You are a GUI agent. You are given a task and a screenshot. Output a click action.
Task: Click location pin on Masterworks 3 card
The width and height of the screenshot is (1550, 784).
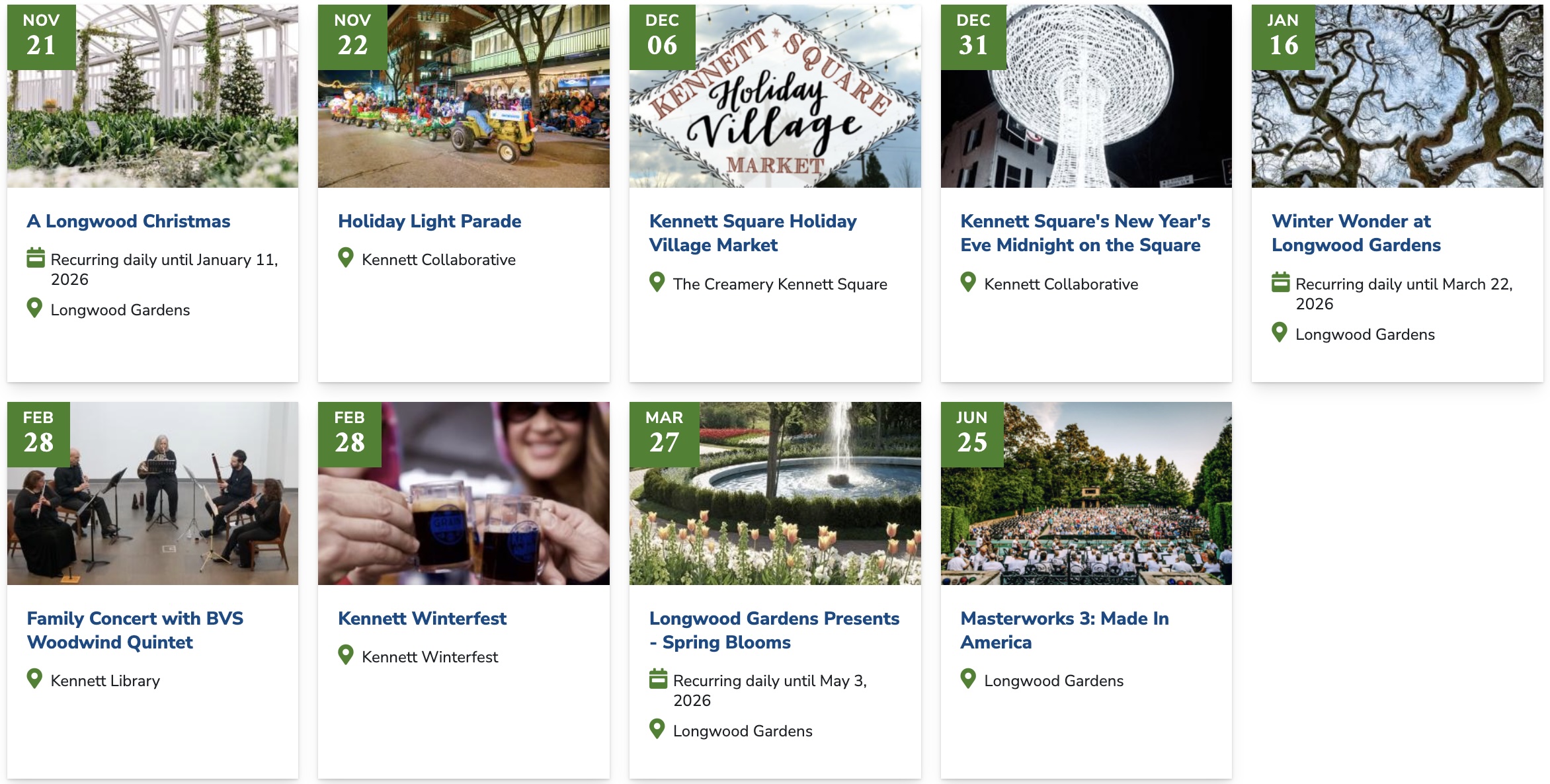(968, 679)
